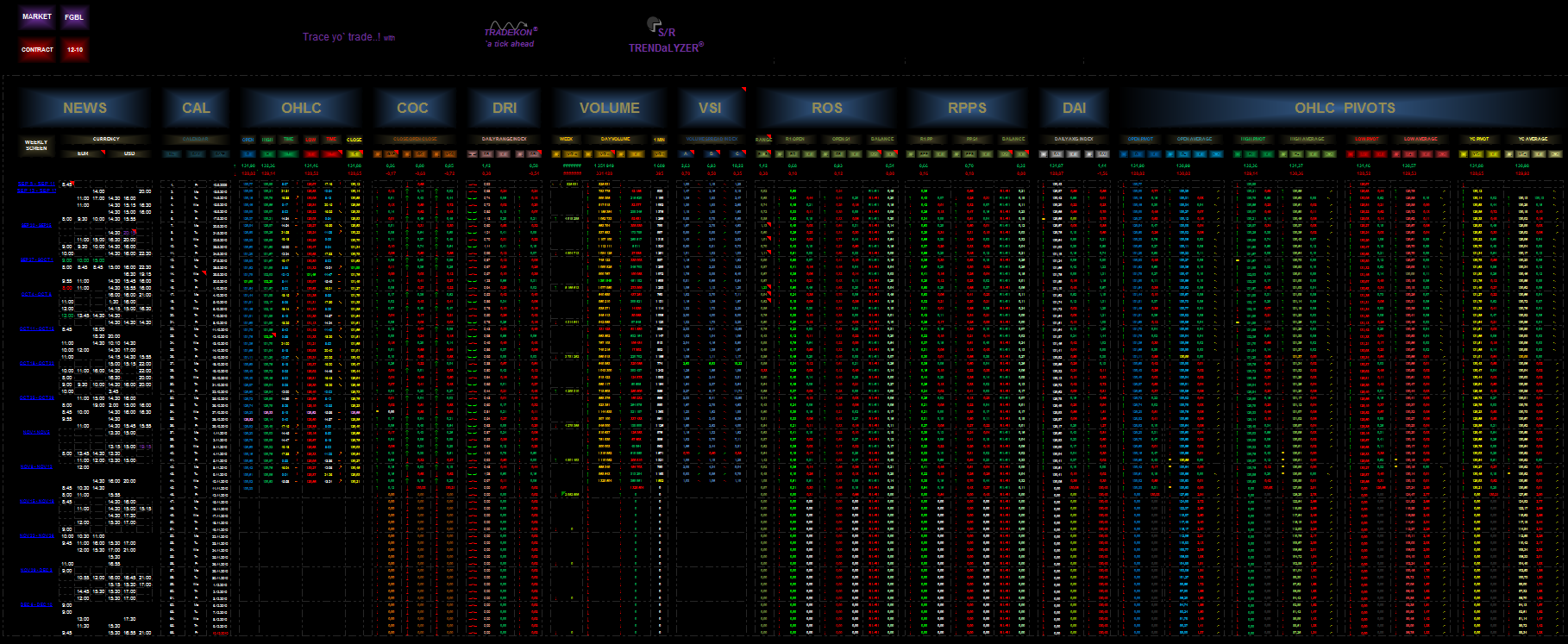Select the PP S1 header under RPPS
This screenshot has width=1568, height=644.
point(972,139)
